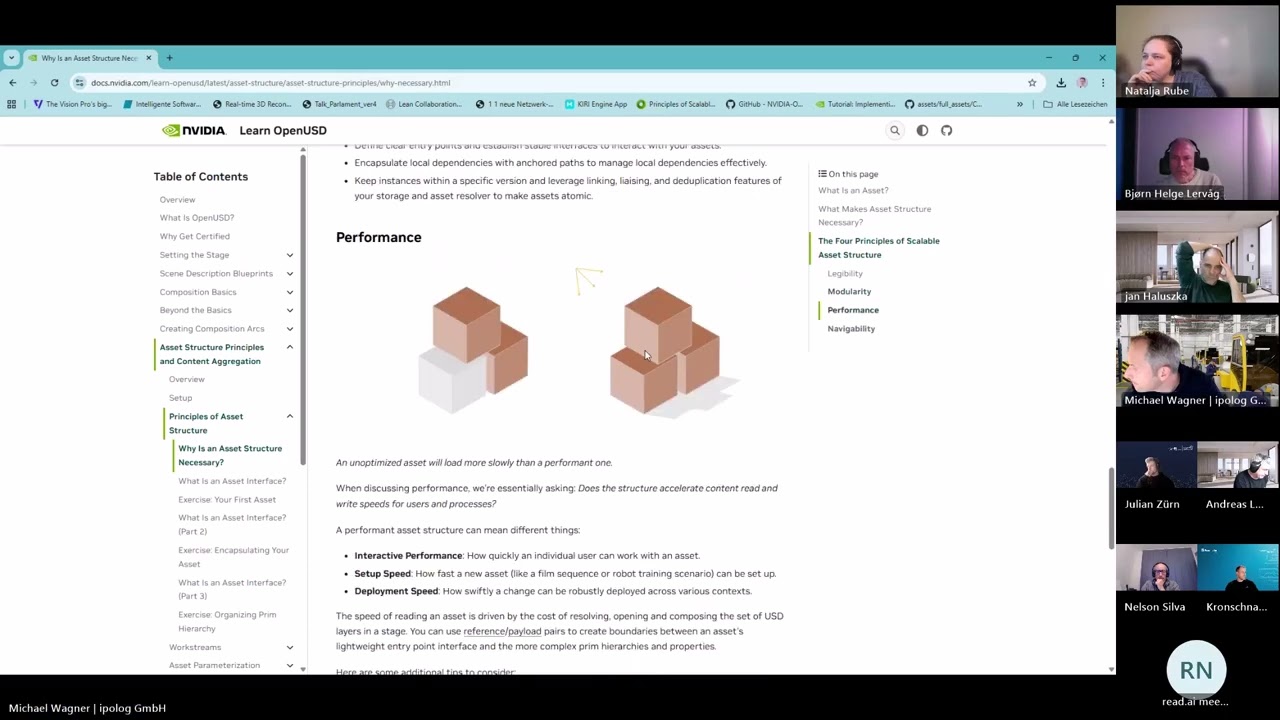Image resolution: width=1280 pixels, height=720 pixels.
Task: Expand 'Composition Basics' section
Action: coord(290,292)
